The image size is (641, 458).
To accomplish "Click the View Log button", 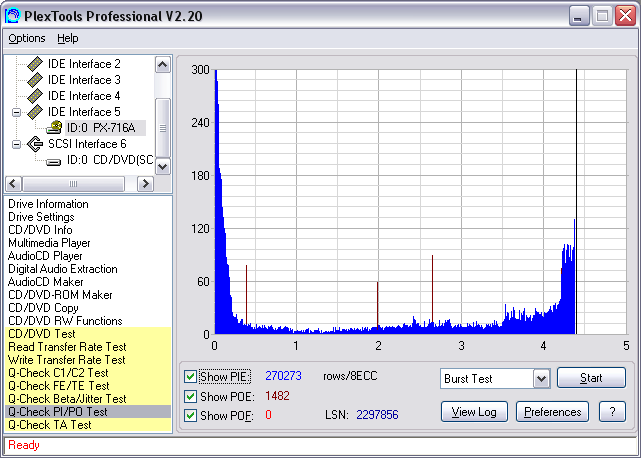I will [x=474, y=412].
